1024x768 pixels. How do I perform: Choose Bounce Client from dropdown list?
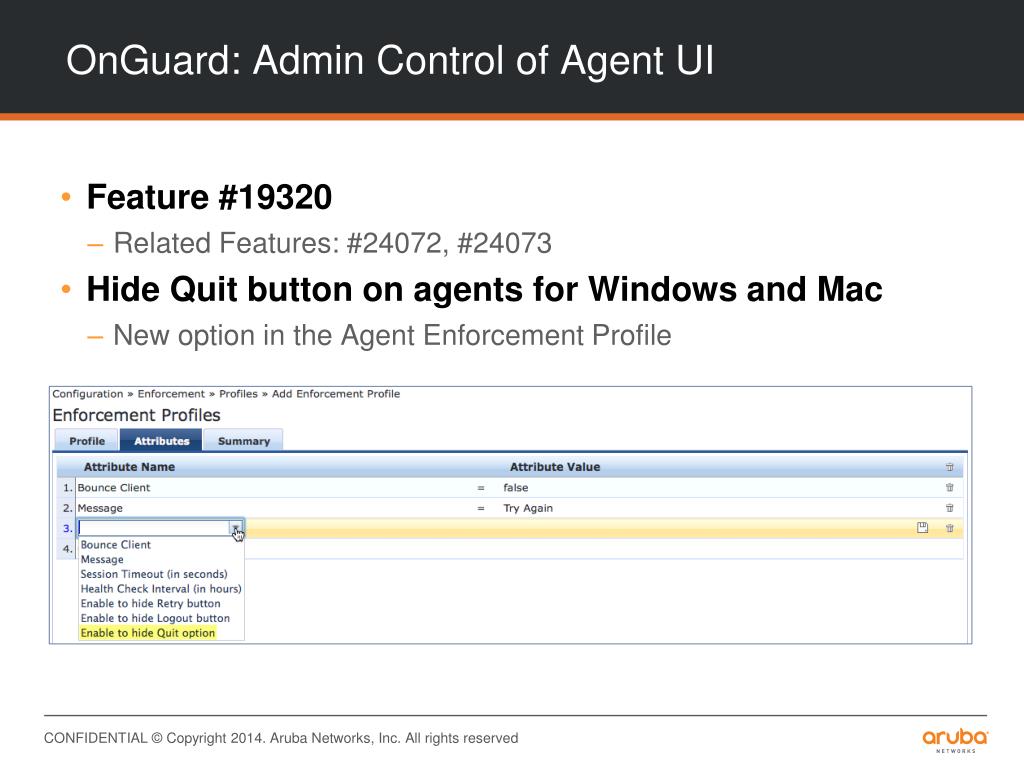click(x=116, y=545)
